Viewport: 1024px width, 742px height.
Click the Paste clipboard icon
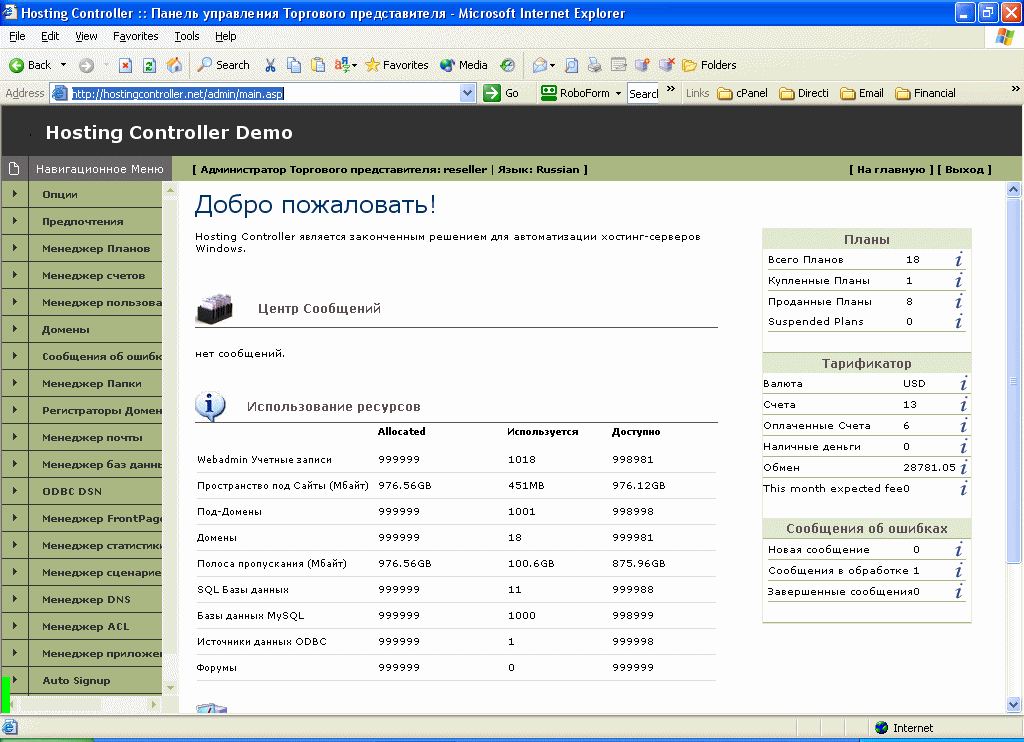click(x=318, y=65)
